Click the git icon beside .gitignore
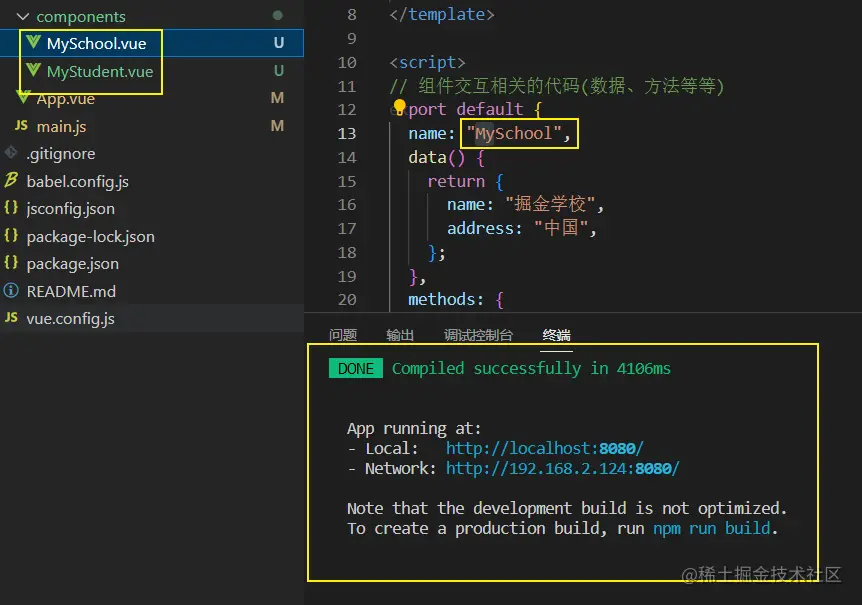This screenshot has width=862, height=605. click(x=10, y=152)
